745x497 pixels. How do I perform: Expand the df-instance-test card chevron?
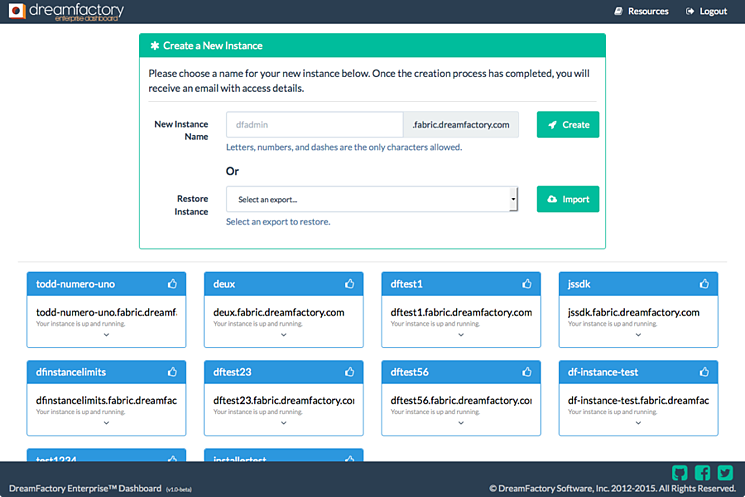(x=638, y=423)
